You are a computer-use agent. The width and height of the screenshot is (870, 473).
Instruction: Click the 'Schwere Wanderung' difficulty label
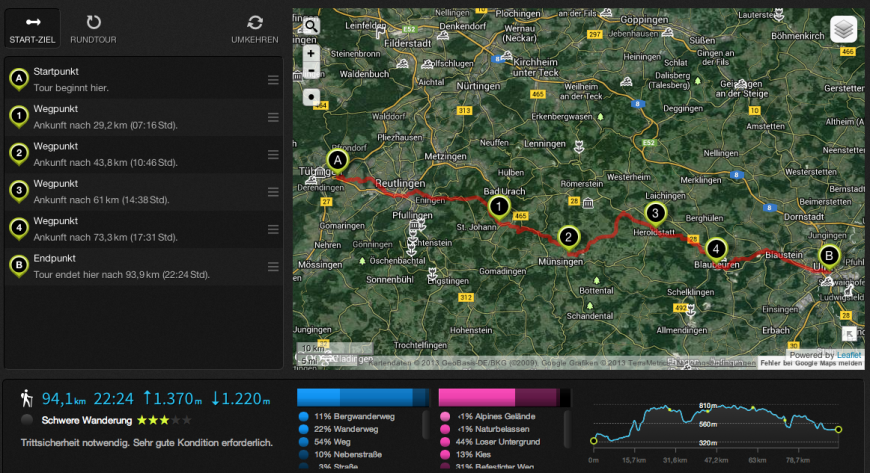pos(87,420)
